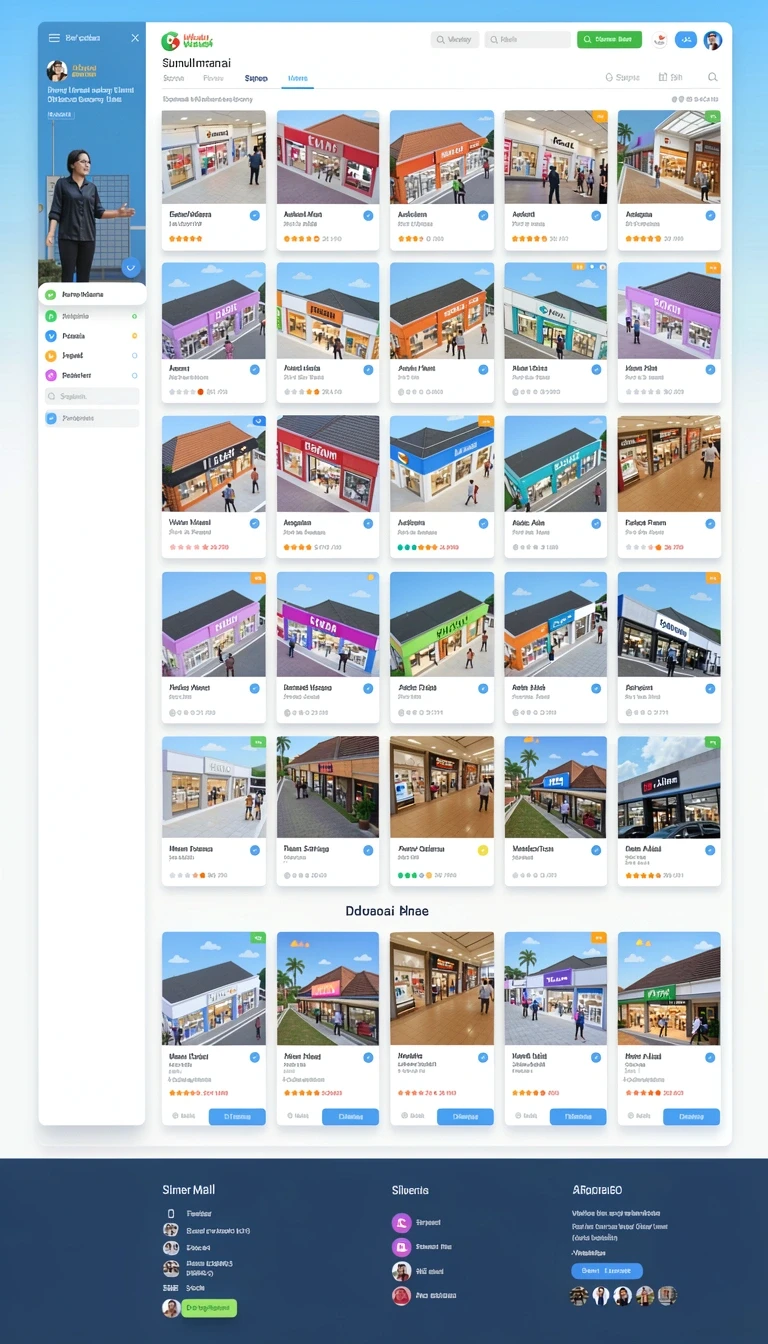Open the lavender building thumbnail with the orange badge in the second row

[669, 310]
